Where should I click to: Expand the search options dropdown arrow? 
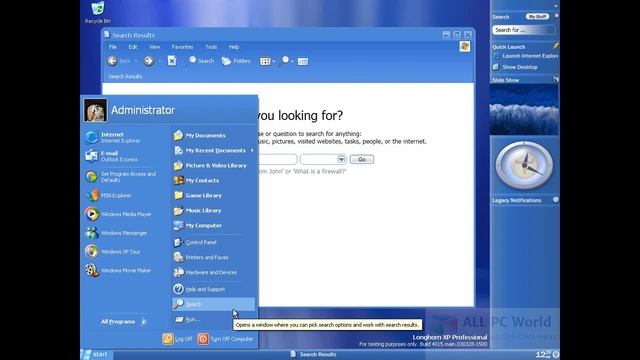pyautogui.click(x=292, y=62)
